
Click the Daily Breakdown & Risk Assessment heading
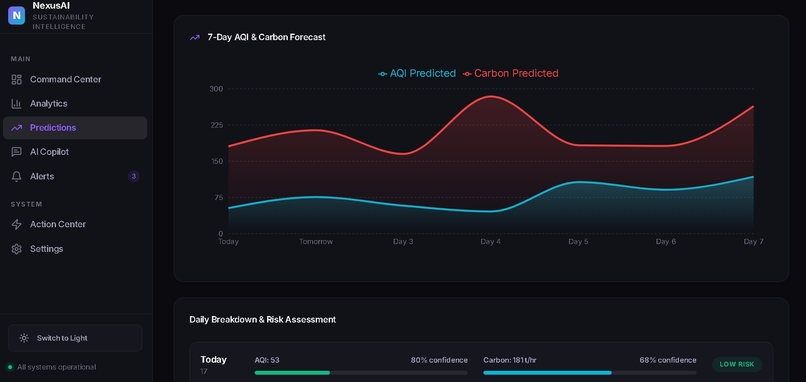click(263, 320)
